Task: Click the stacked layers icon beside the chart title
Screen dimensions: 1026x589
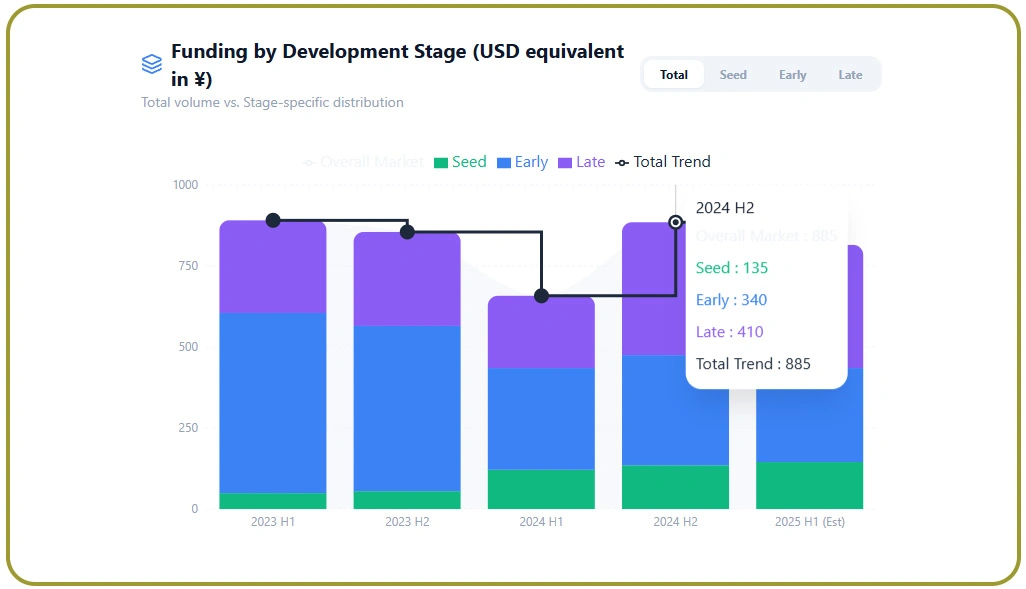Action: 151,63
